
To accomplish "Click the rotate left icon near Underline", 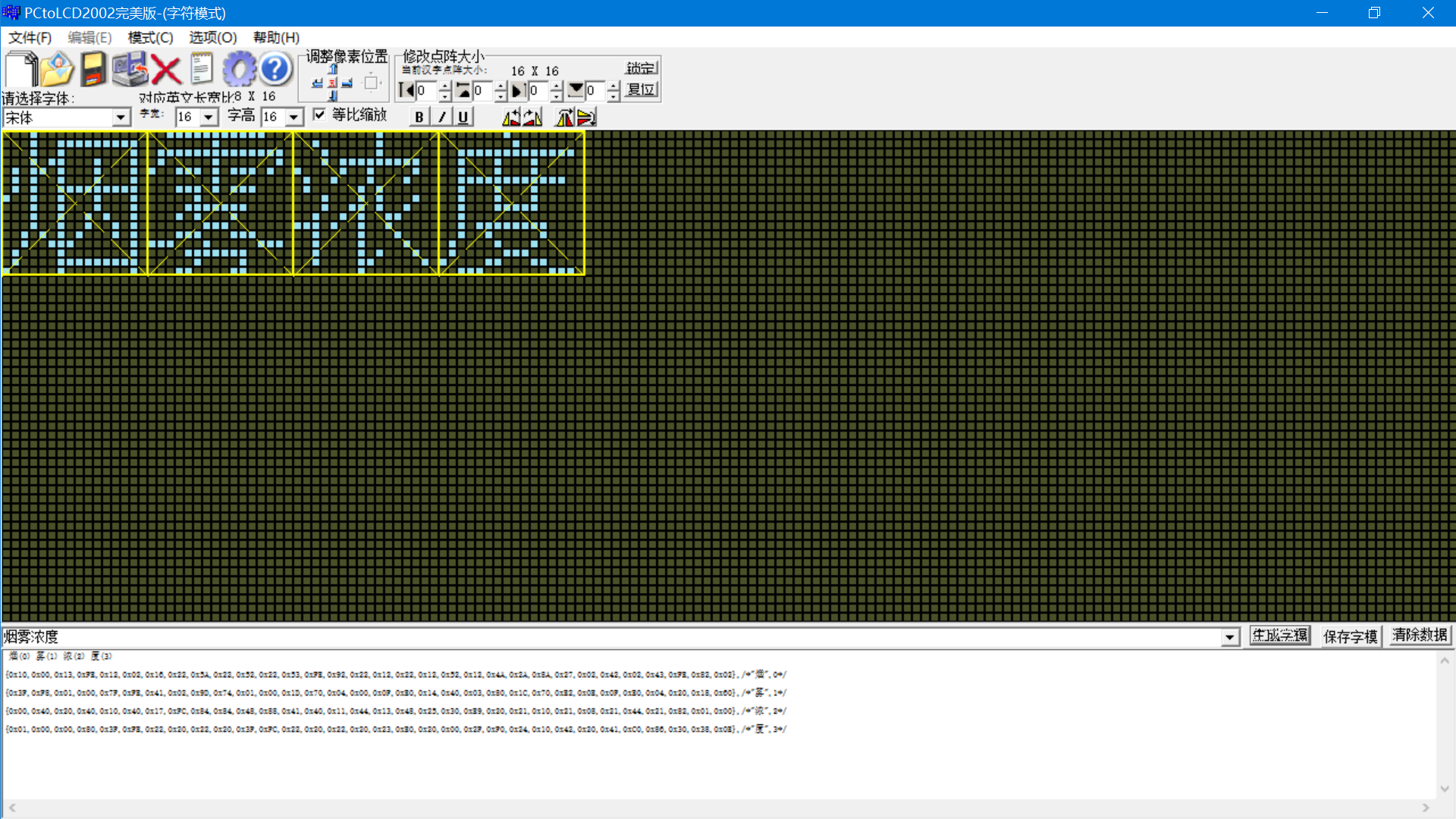I will (x=513, y=116).
